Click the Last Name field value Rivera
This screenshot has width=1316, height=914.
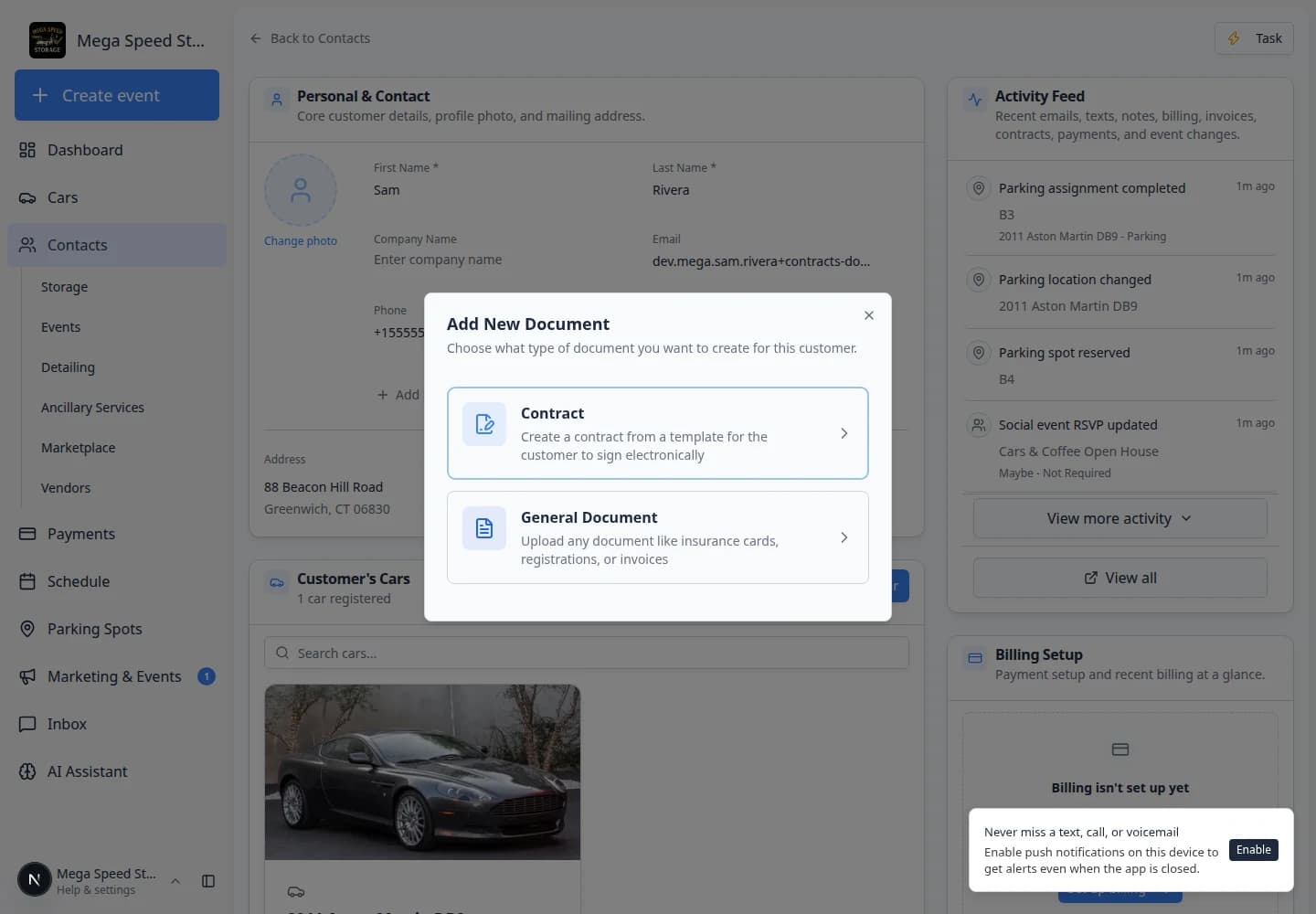(x=671, y=190)
